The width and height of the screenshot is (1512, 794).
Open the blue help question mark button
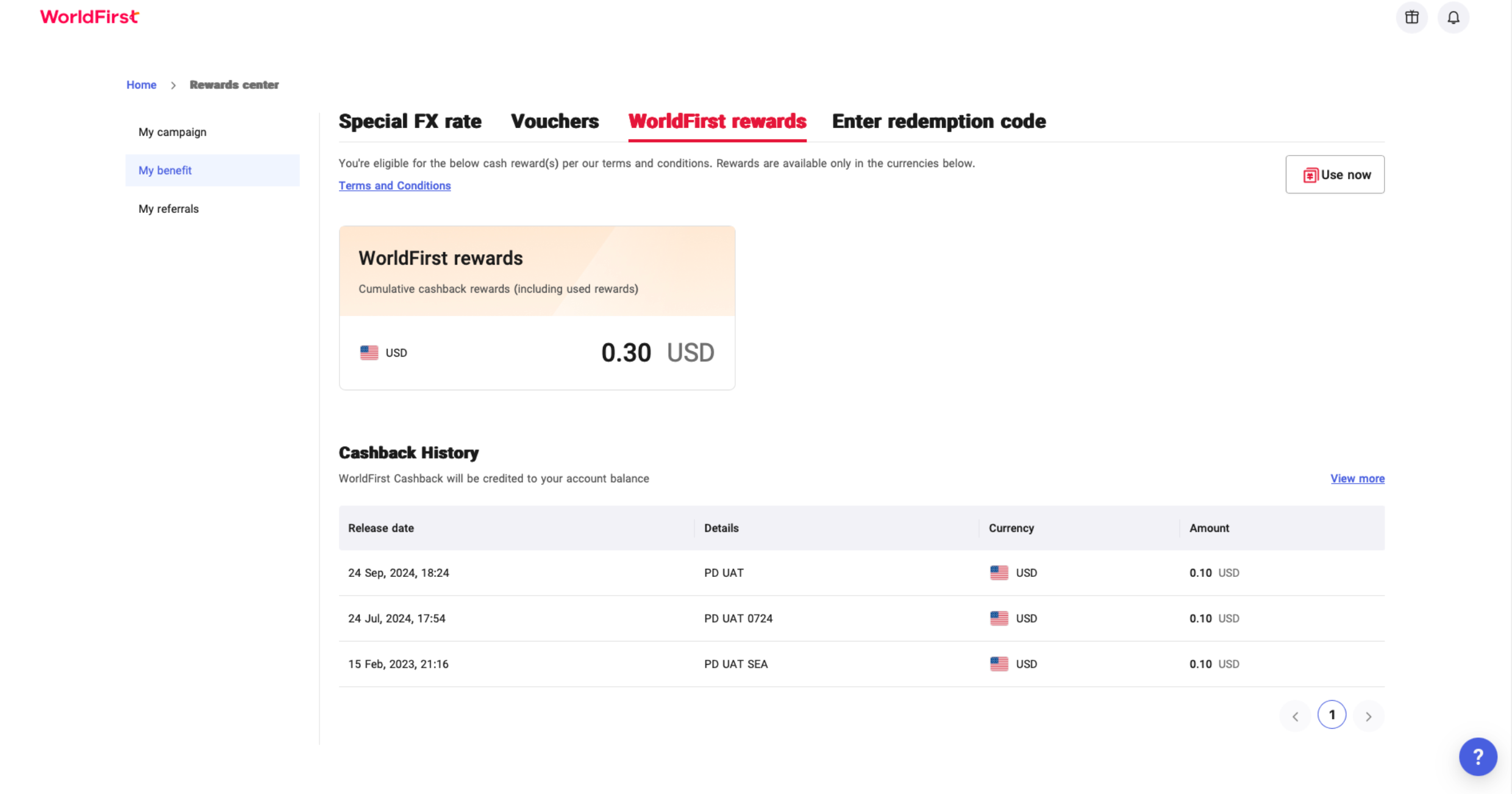[x=1478, y=757]
